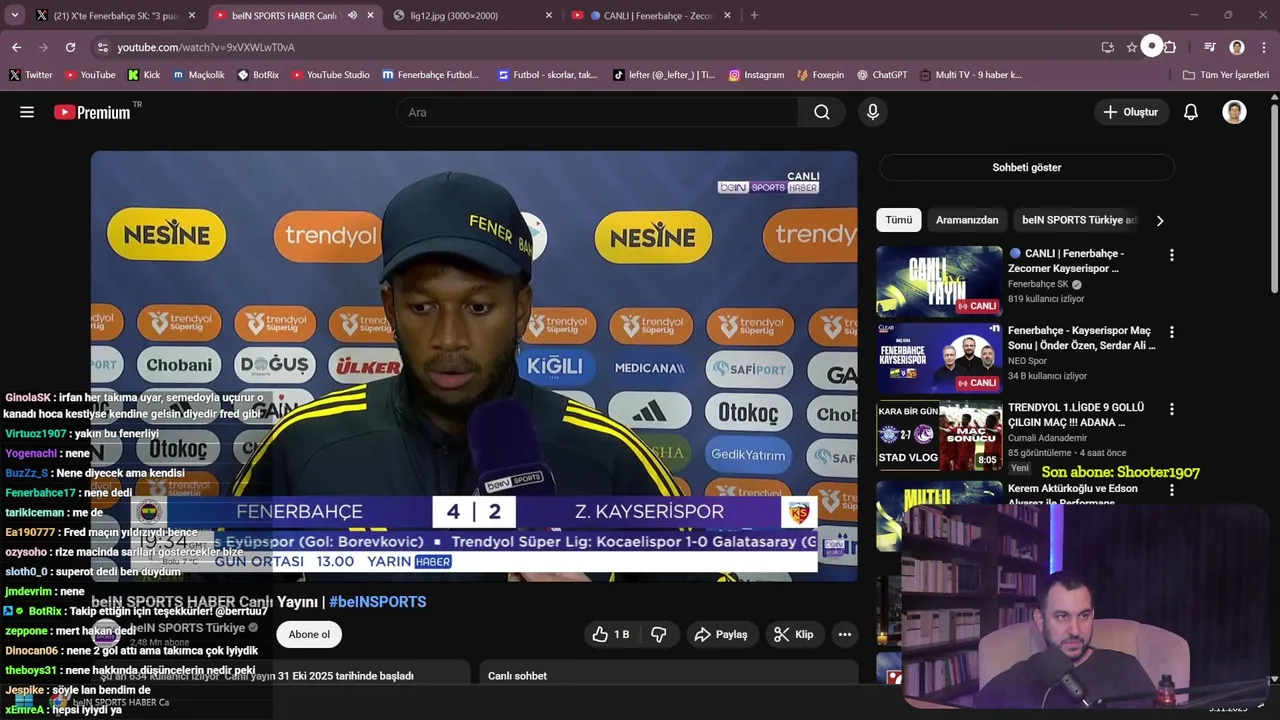Reload the page

[x=70, y=47]
